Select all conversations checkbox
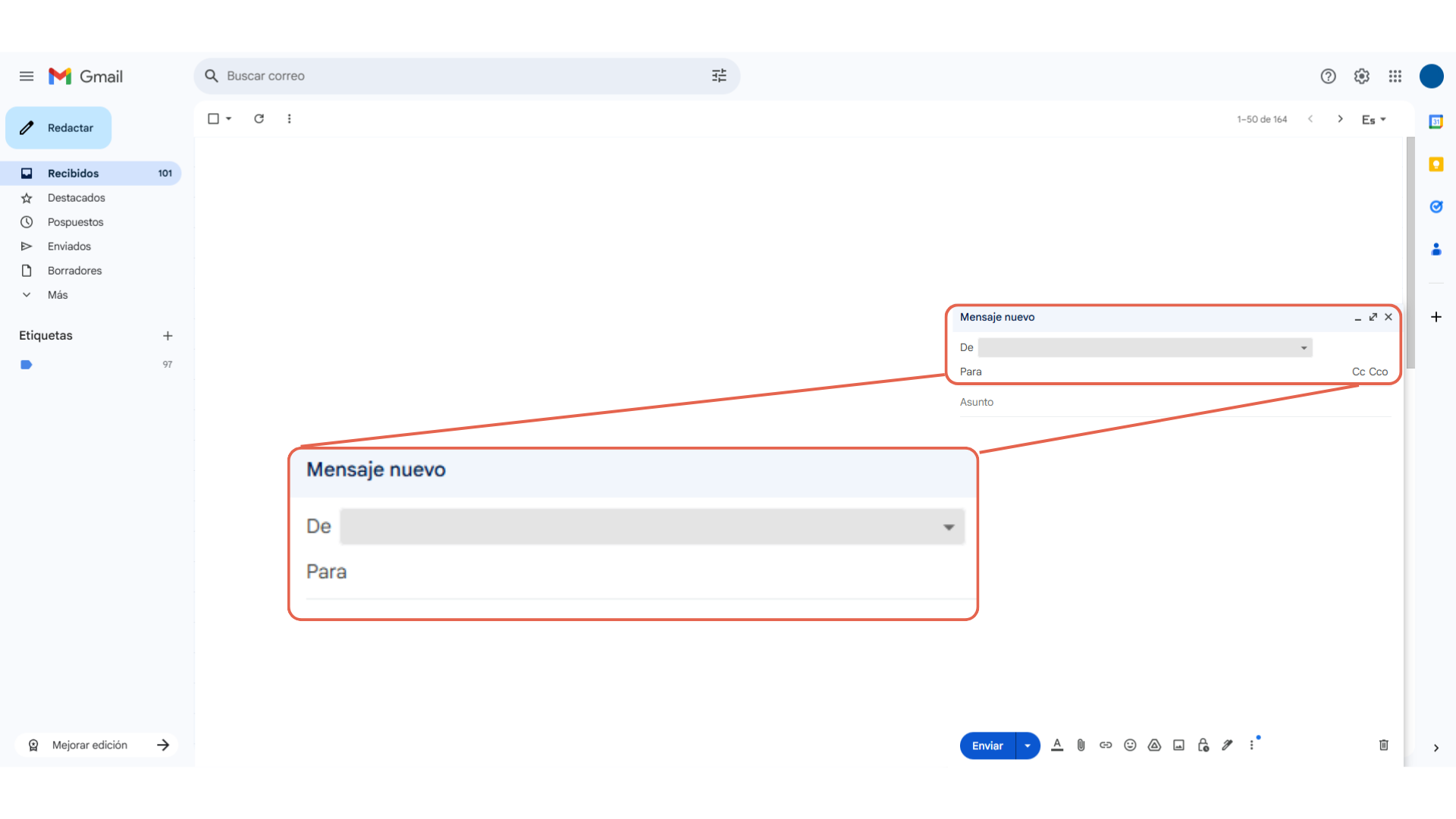Viewport: 1456px width, 819px height. pos(213,118)
